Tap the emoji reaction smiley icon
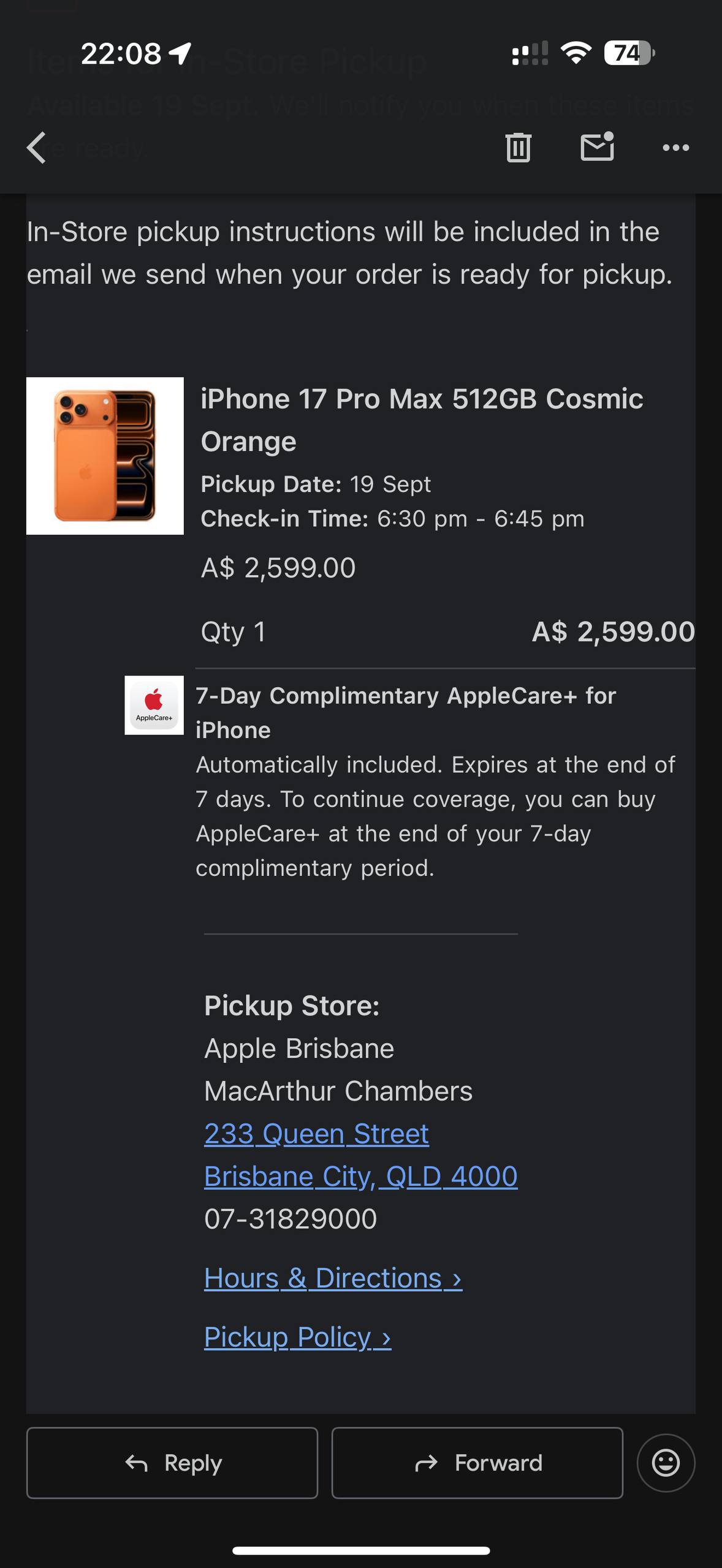Viewport: 722px width, 1568px height. pyautogui.click(x=666, y=1463)
